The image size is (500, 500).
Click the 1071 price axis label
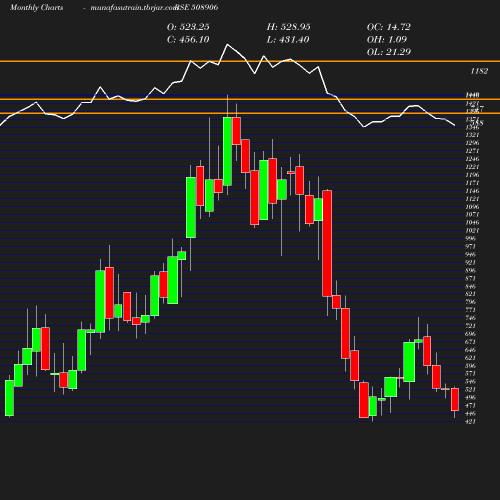tap(472, 215)
